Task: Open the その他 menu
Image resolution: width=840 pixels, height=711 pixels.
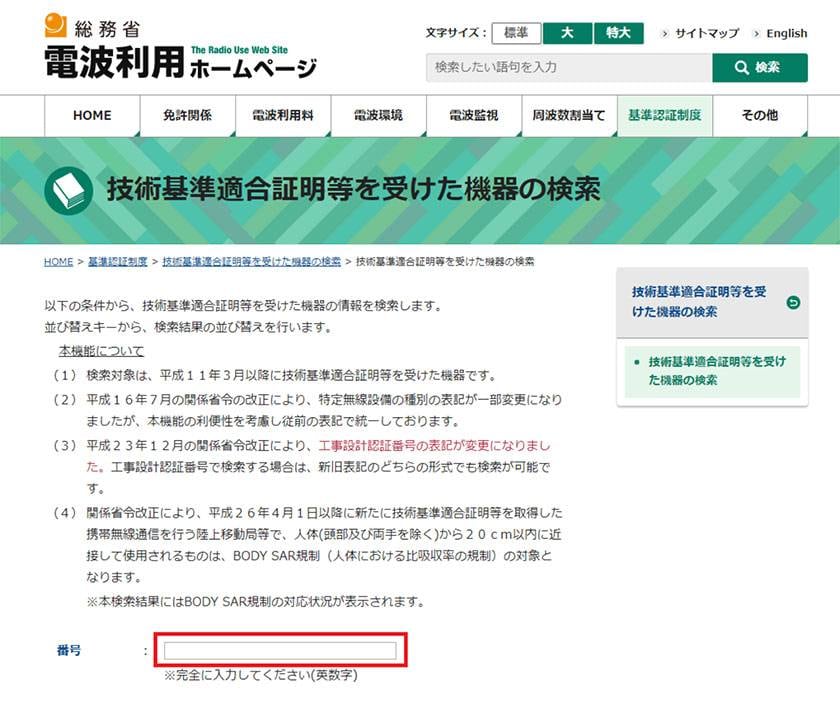Action: click(x=760, y=116)
